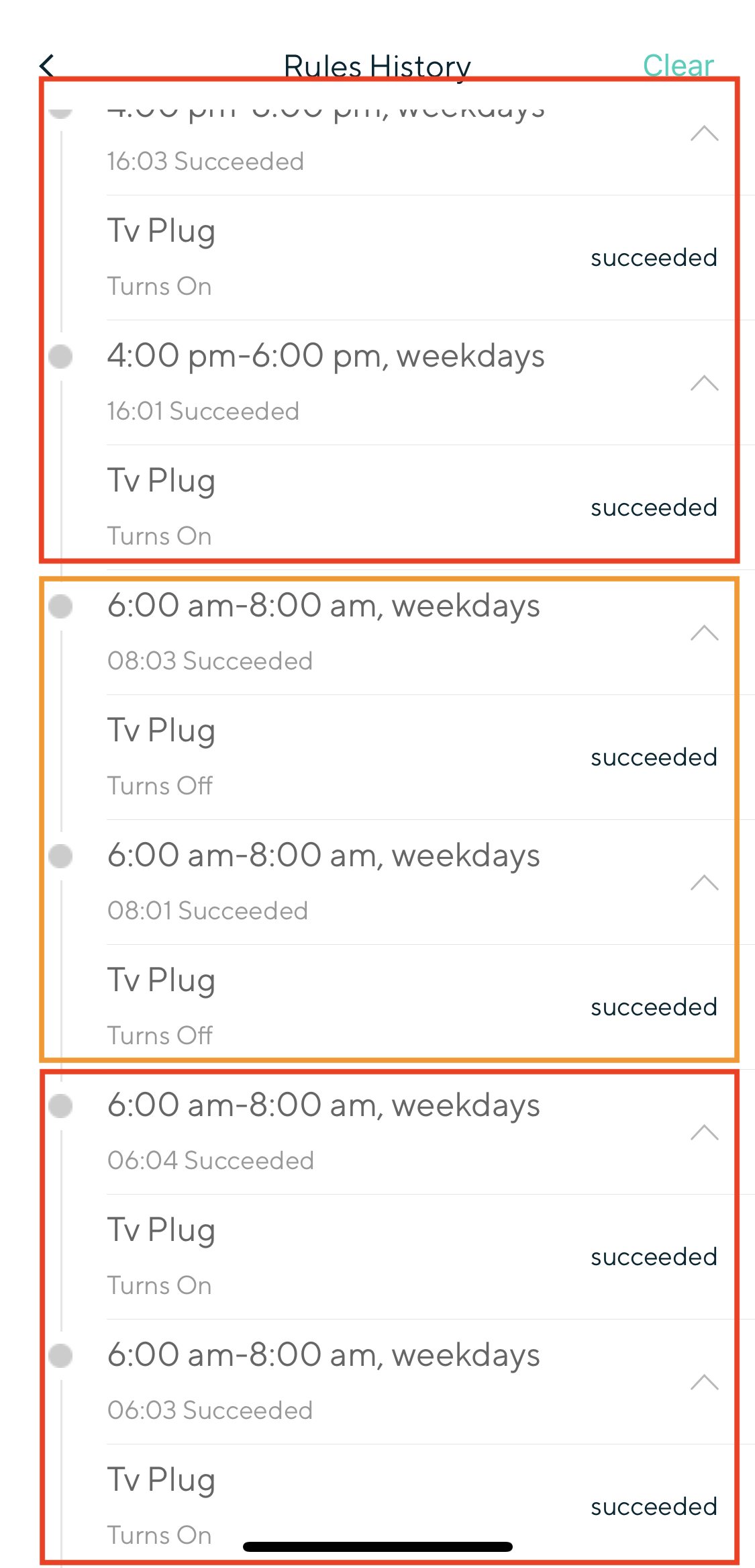Viewport: 755px width, 1568px height.
Task: Collapse the 16:01 Succeeded rule entry
Action: pos(705,383)
